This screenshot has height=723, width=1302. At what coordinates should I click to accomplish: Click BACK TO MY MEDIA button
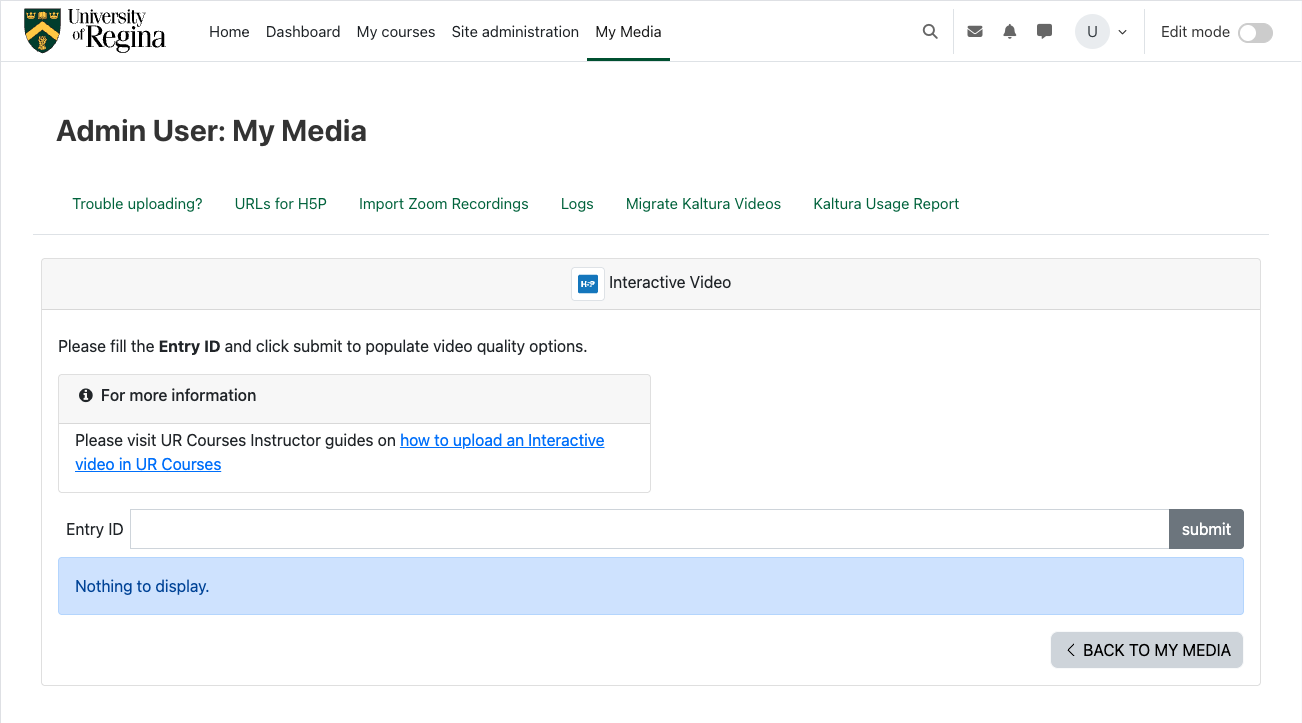click(1146, 650)
